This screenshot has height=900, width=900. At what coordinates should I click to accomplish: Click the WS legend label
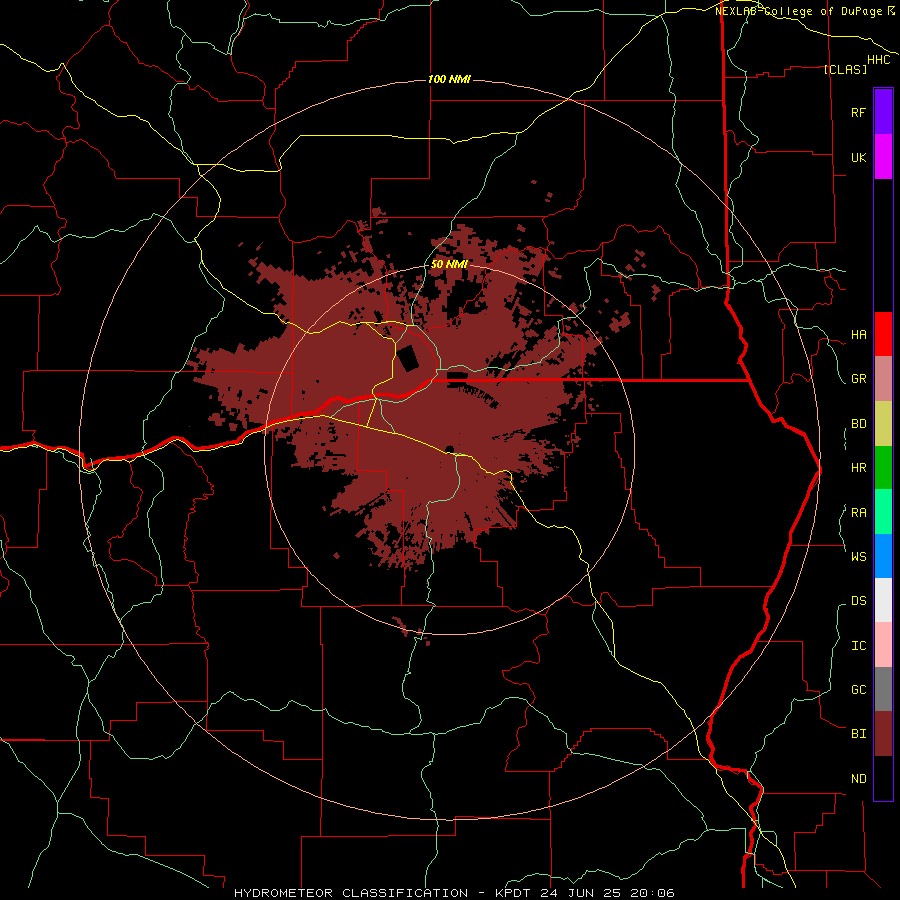point(858,557)
